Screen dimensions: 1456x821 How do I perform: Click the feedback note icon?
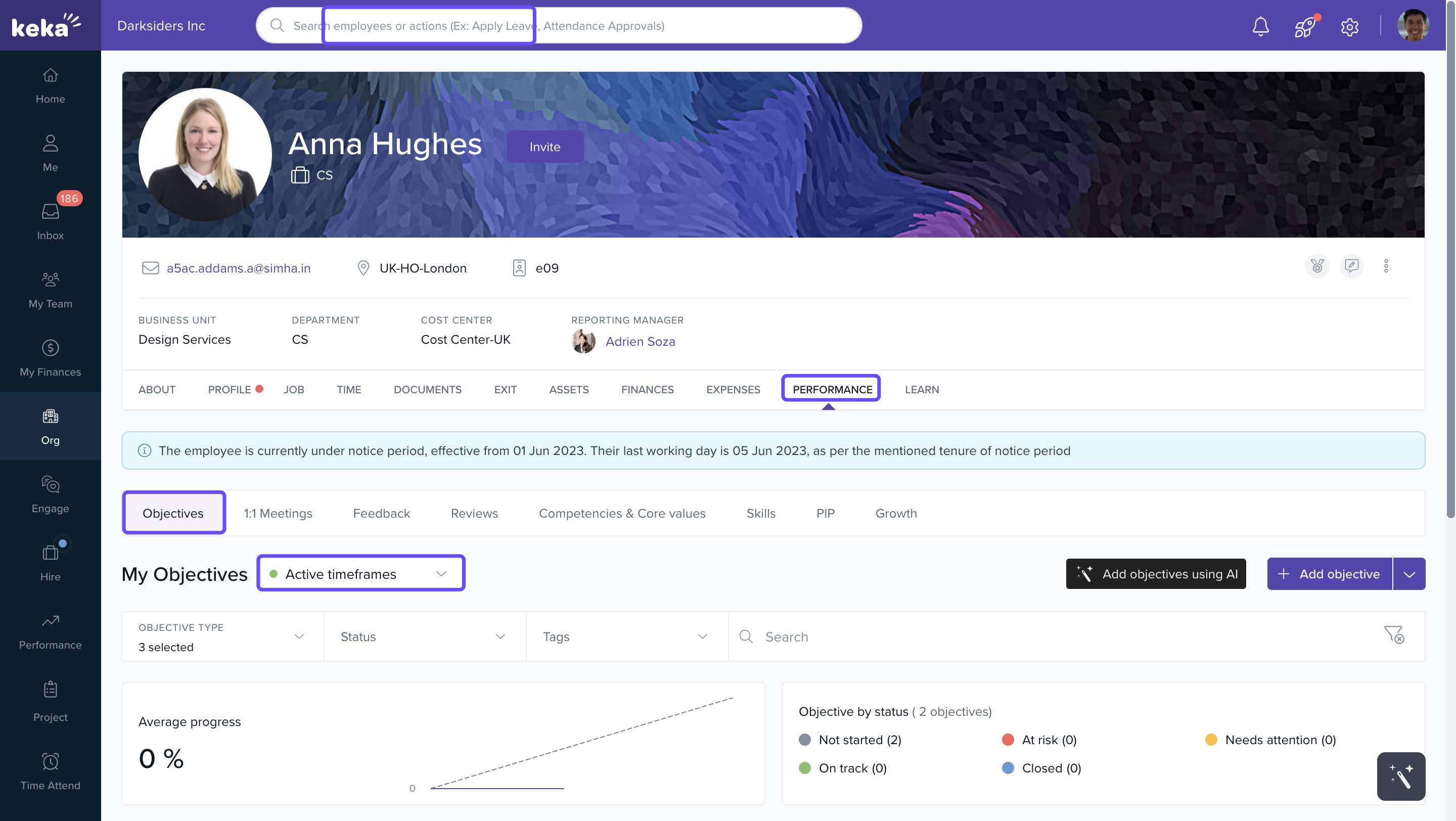1351,266
